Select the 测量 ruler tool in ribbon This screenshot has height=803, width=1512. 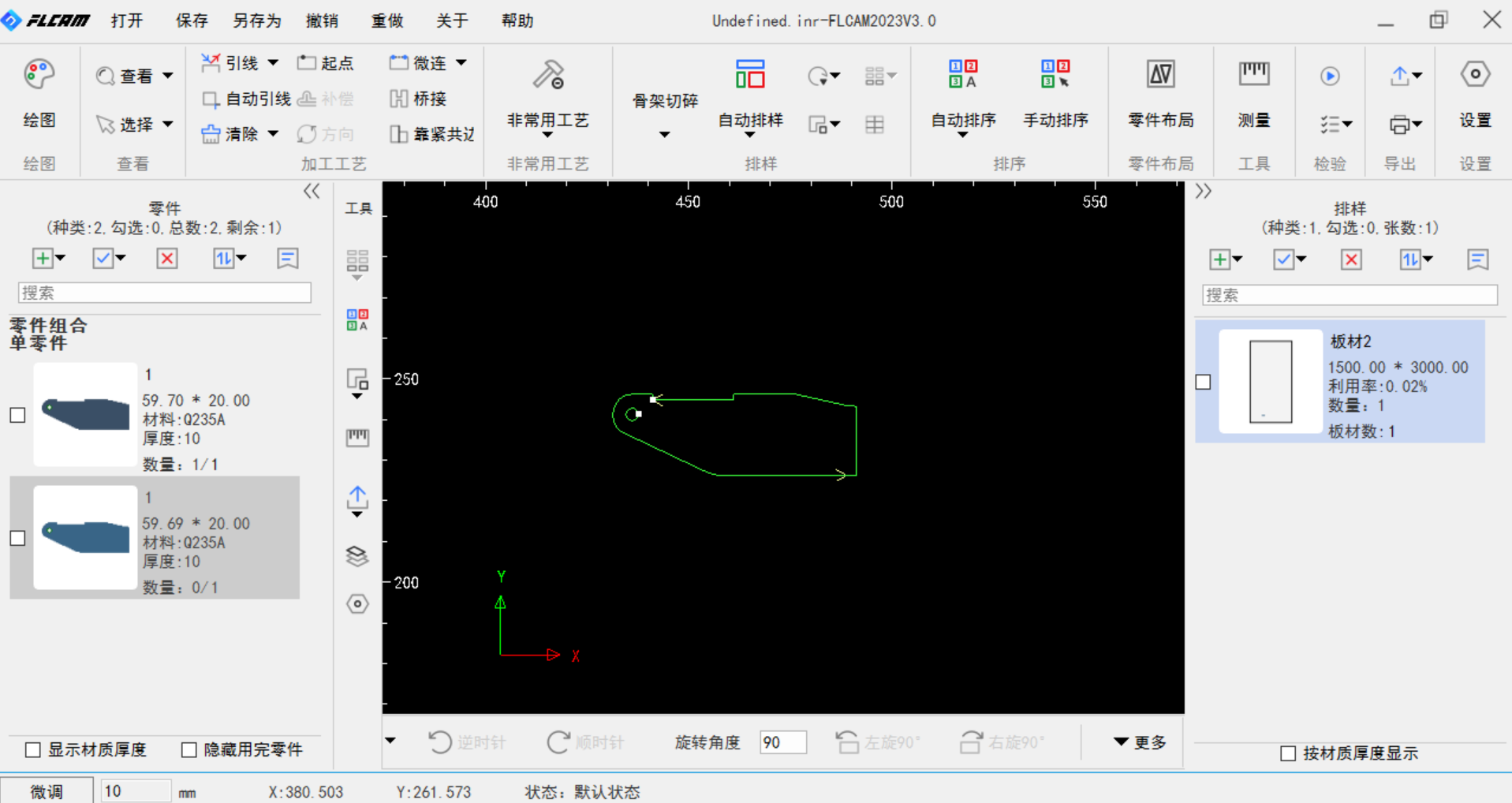point(1254,74)
